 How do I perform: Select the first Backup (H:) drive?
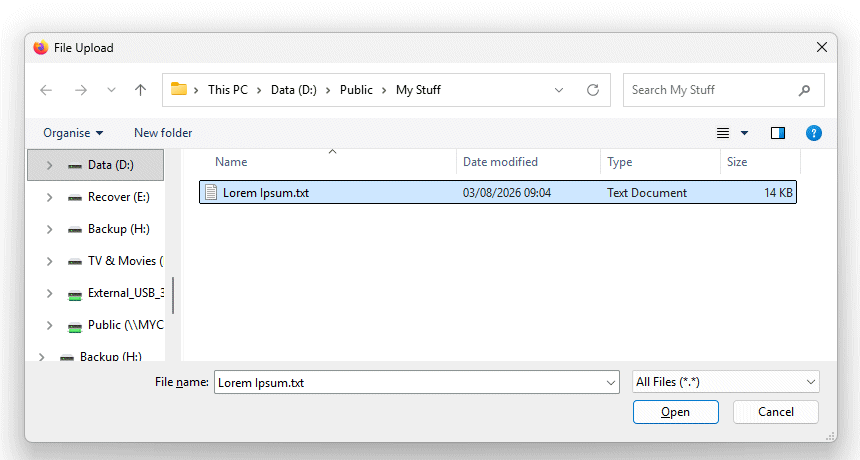point(118,229)
